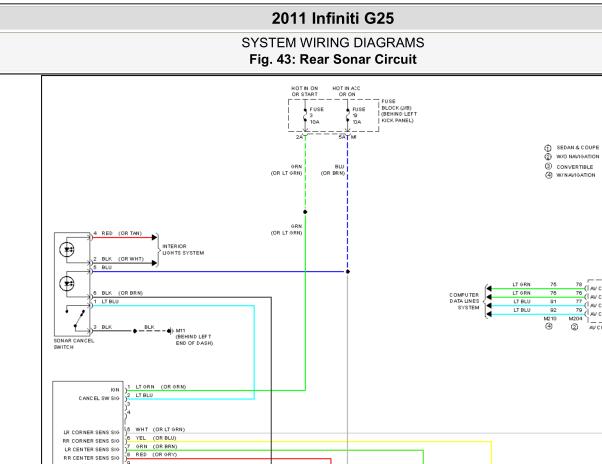This screenshot has width=602, height=464.
Task: Select the "W/O NAVIGATION" legend text
Action: 578,157
